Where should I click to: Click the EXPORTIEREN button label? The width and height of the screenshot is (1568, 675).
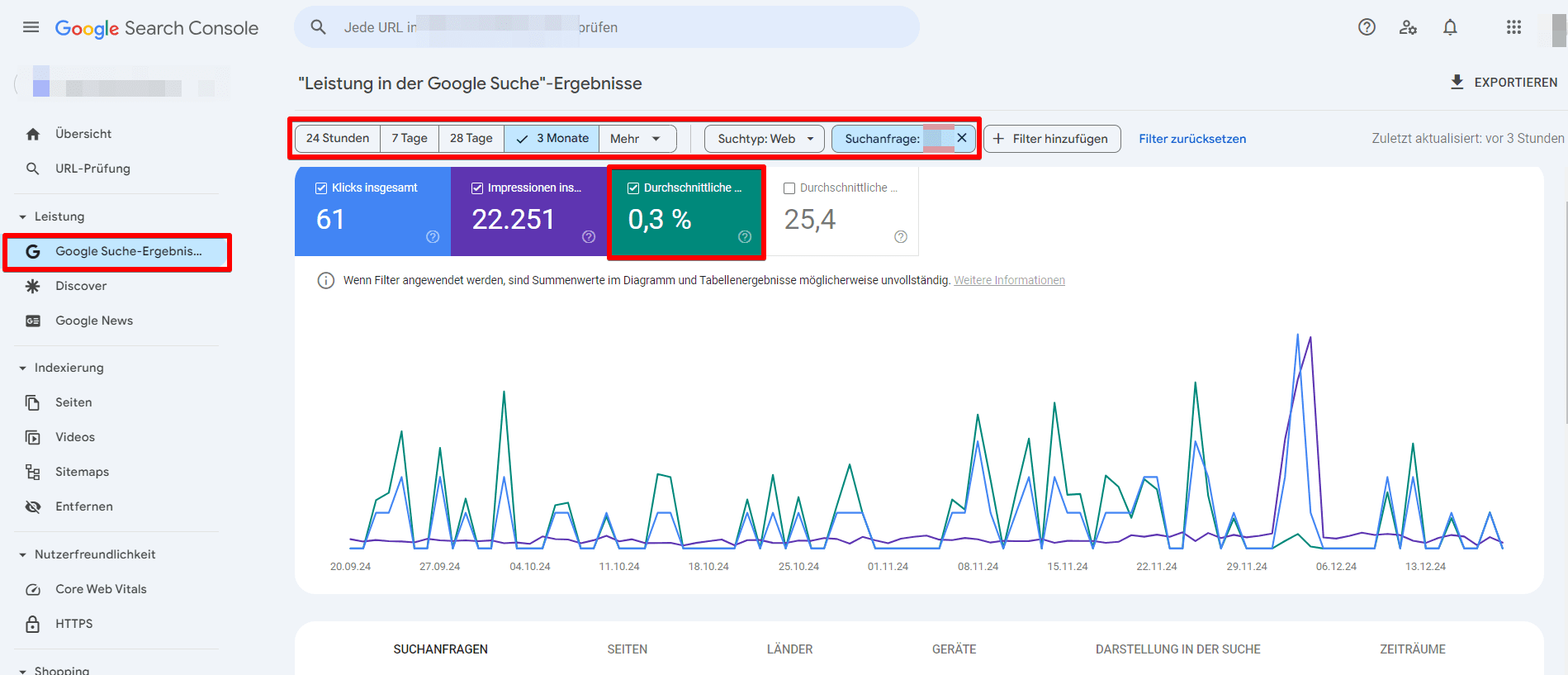tap(1516, 83)
